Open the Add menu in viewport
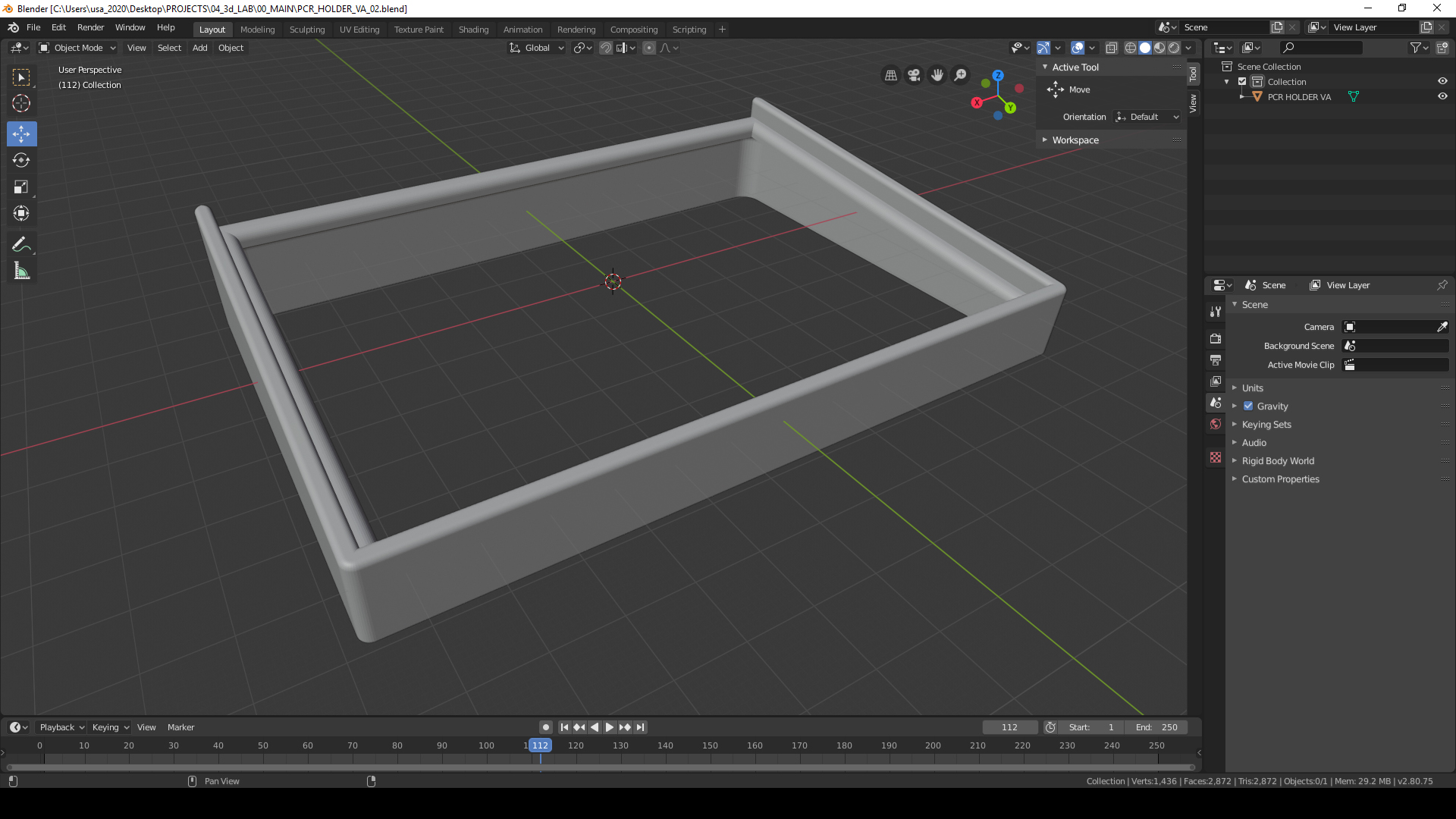1456x819 pixels. (199, 48)
